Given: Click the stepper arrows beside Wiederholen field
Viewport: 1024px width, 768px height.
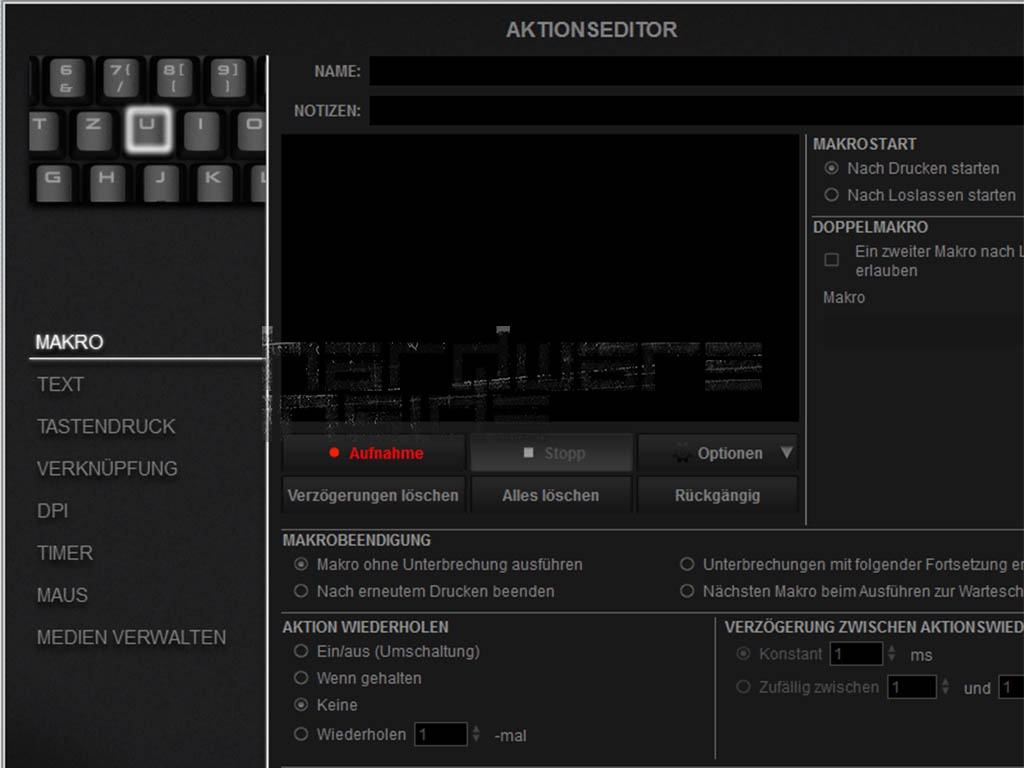Looking at the screenshot, I should point(476,735).
